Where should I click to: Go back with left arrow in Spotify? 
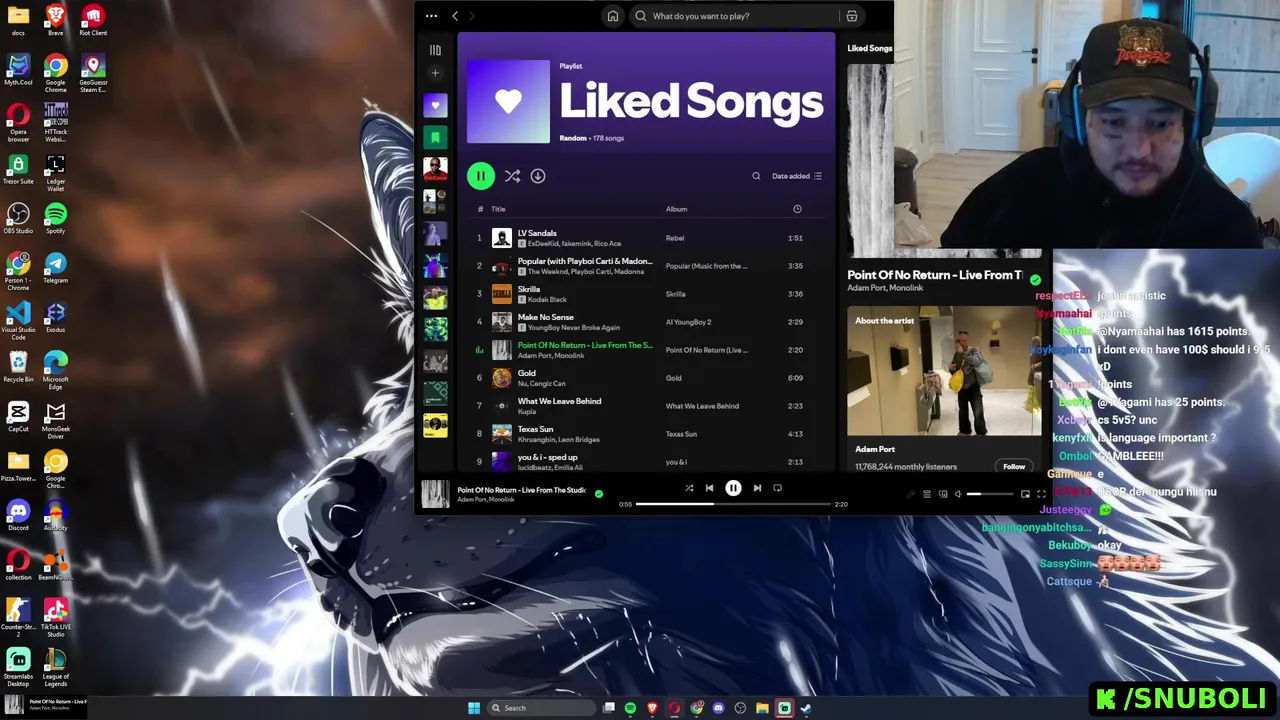(455, 16)
